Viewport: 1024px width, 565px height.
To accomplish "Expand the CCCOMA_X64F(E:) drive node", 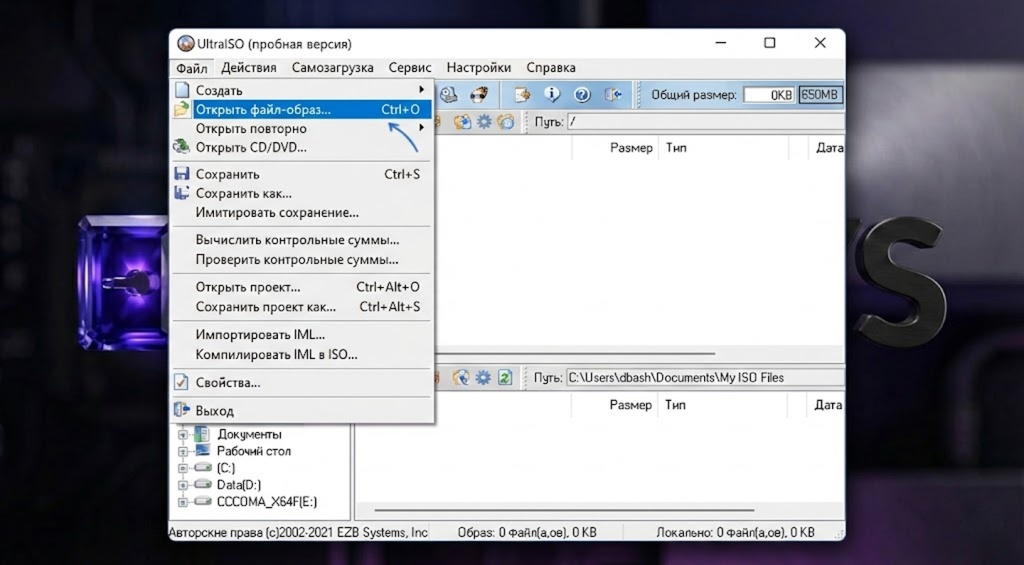I will point(183,502).
